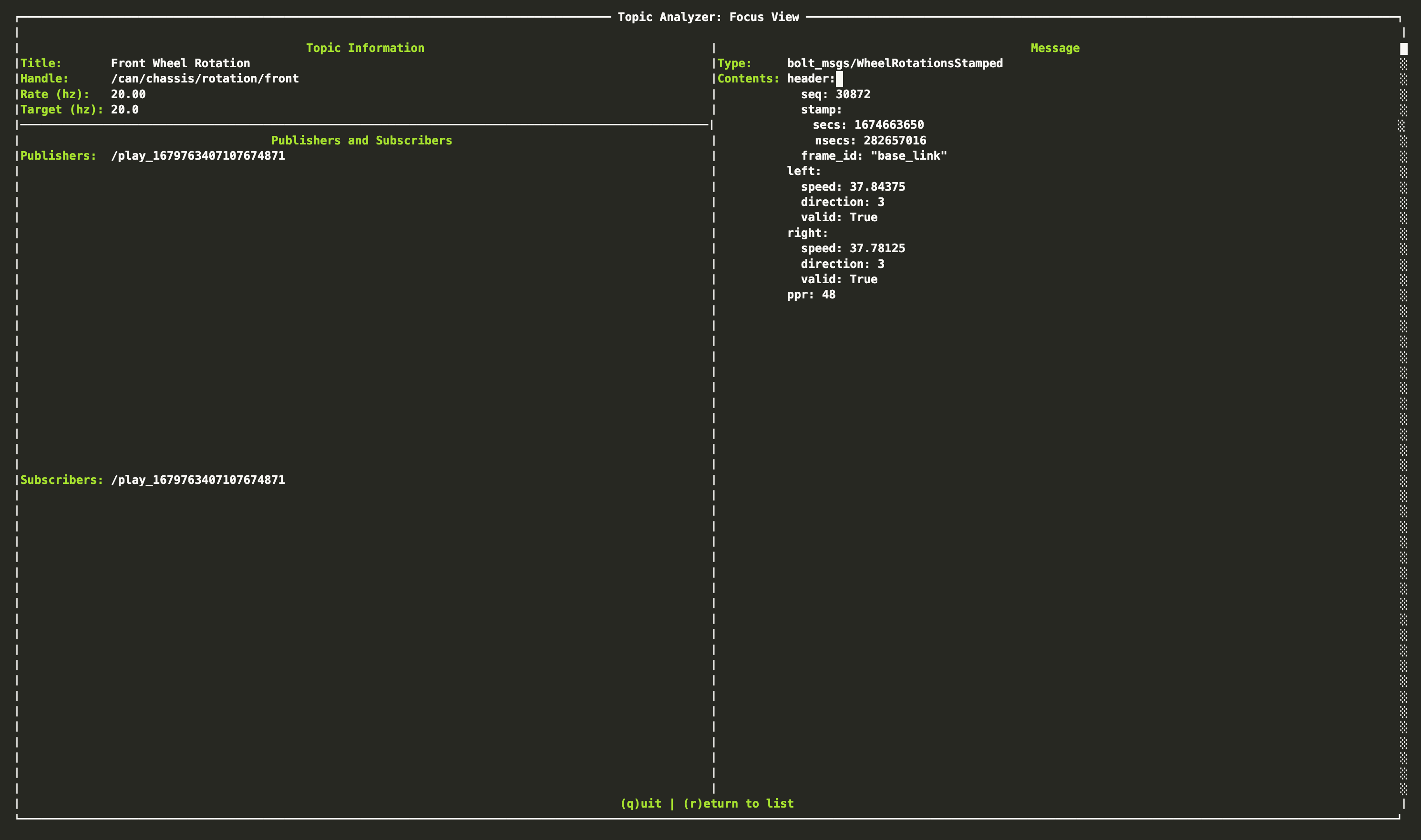
Task: Click message type bolt_msgs/WheelRotationsStamped
Action: 895,63
